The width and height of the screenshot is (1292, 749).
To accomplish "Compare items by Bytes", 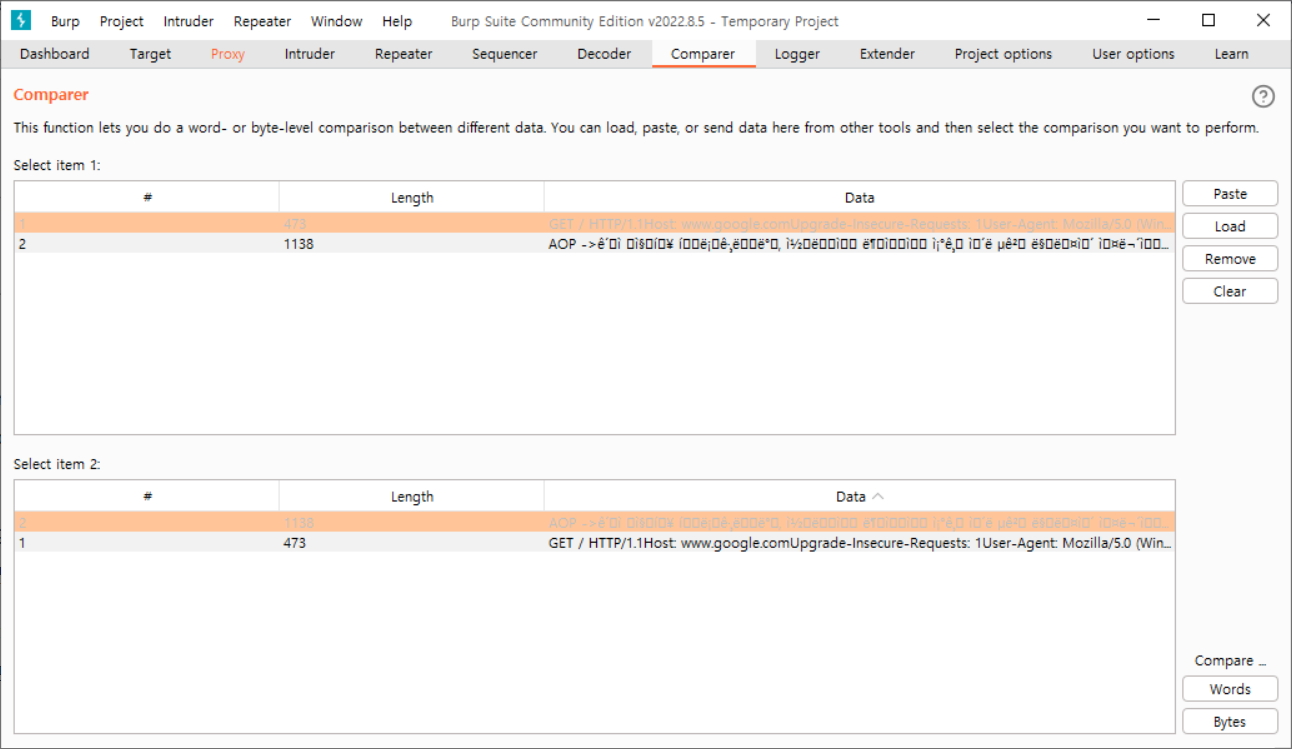I will point(1230,721).
